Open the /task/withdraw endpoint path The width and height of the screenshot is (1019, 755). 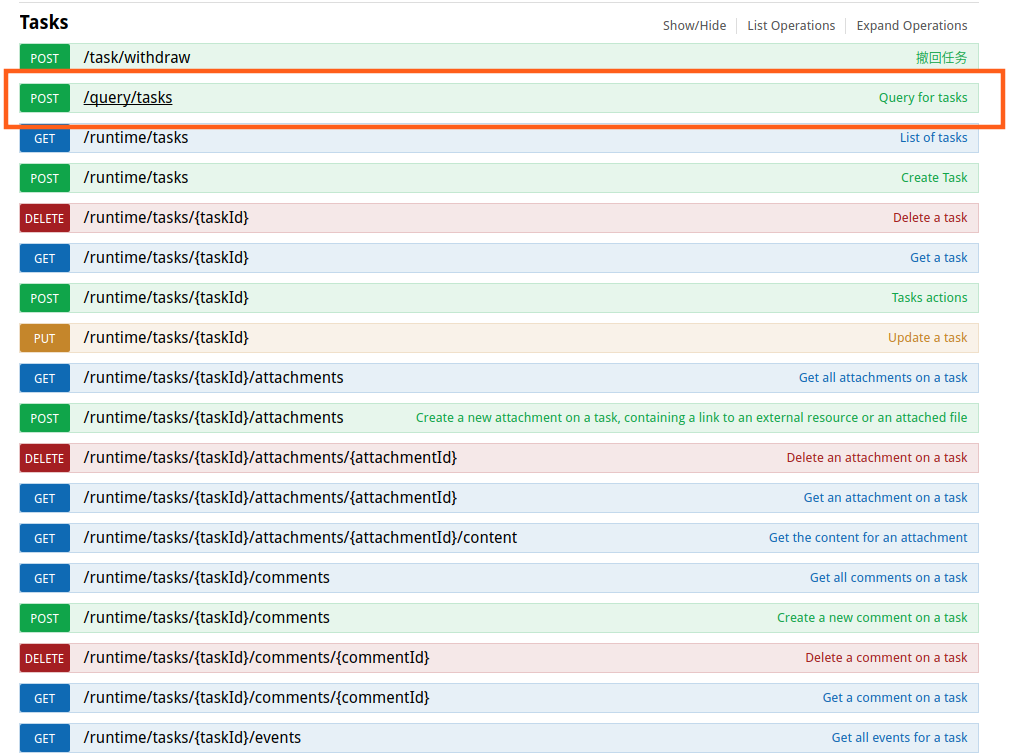(x=137, y=58)
